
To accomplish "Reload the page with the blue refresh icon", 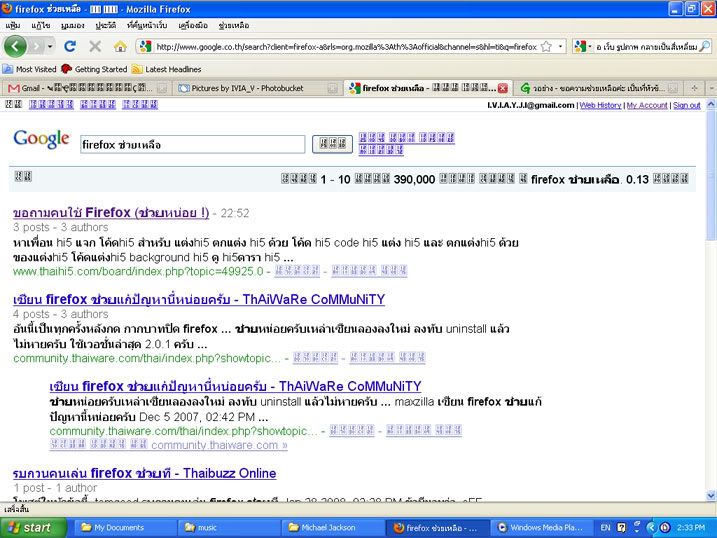I will coord(70,46).
